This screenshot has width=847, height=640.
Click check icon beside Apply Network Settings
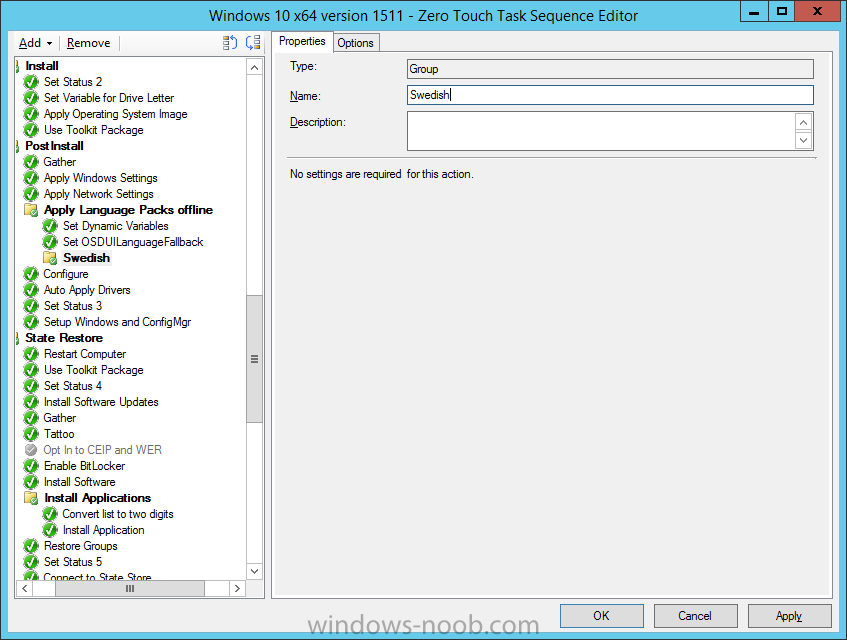pyautogui.click(x=31, y=194)
